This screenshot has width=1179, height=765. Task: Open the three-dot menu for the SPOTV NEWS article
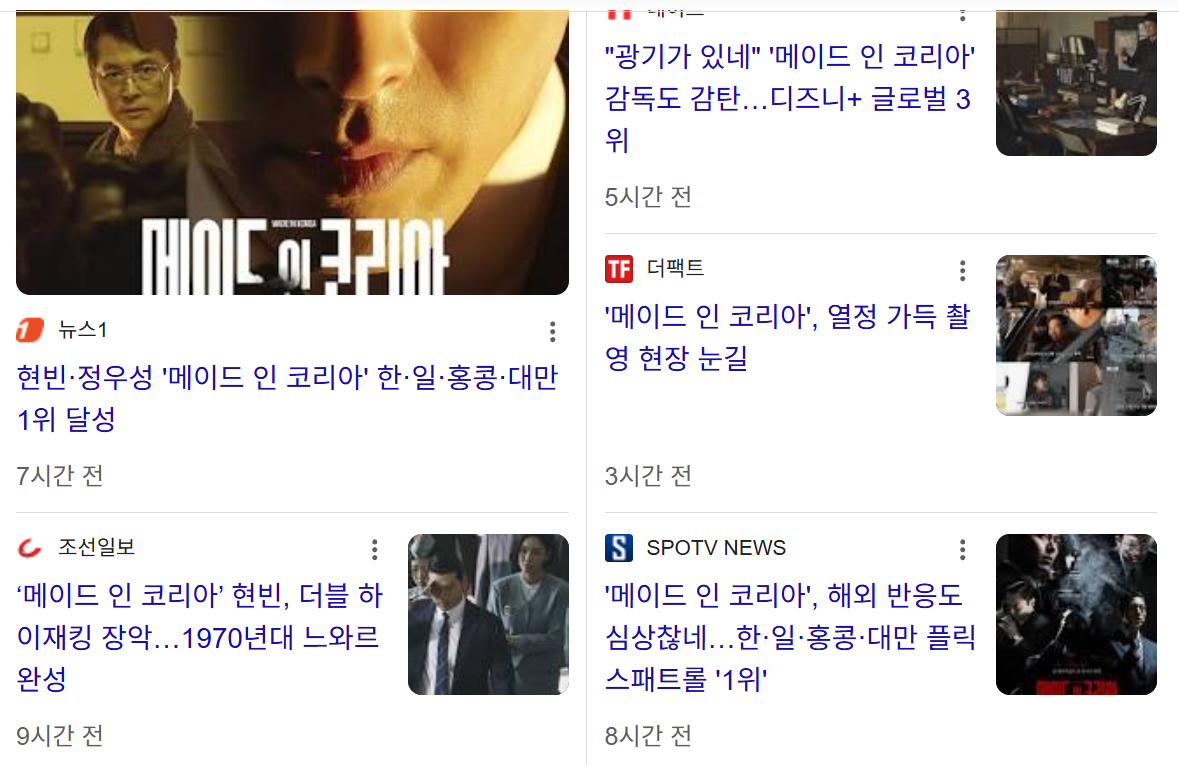click(962, 550)
